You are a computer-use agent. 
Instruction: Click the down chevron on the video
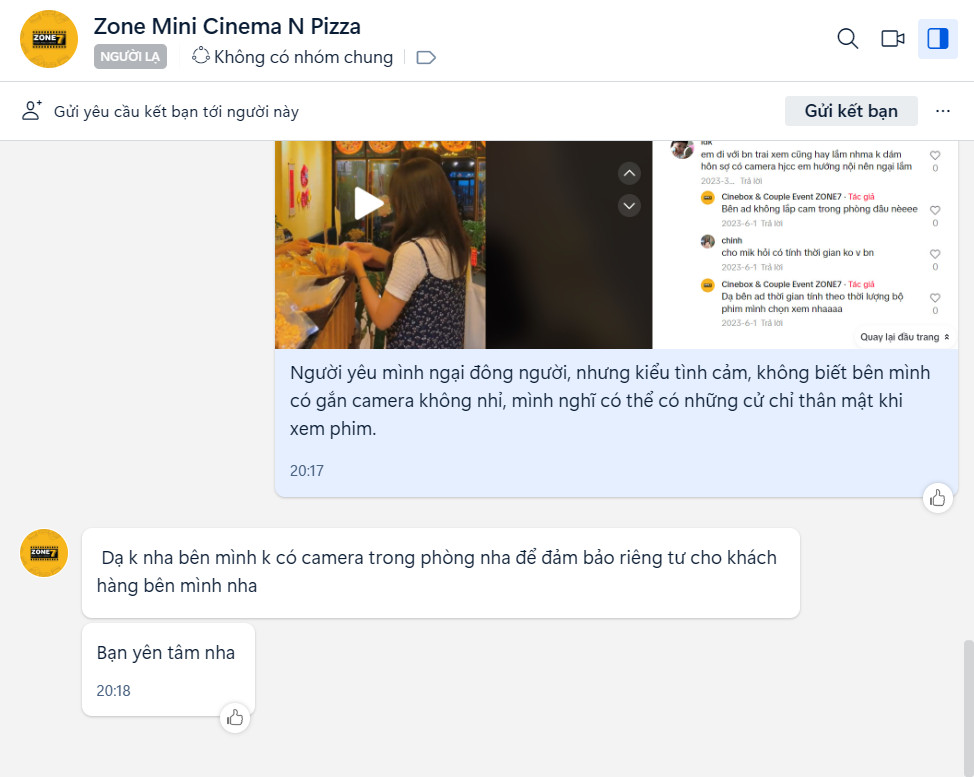[x=629, y=206]
